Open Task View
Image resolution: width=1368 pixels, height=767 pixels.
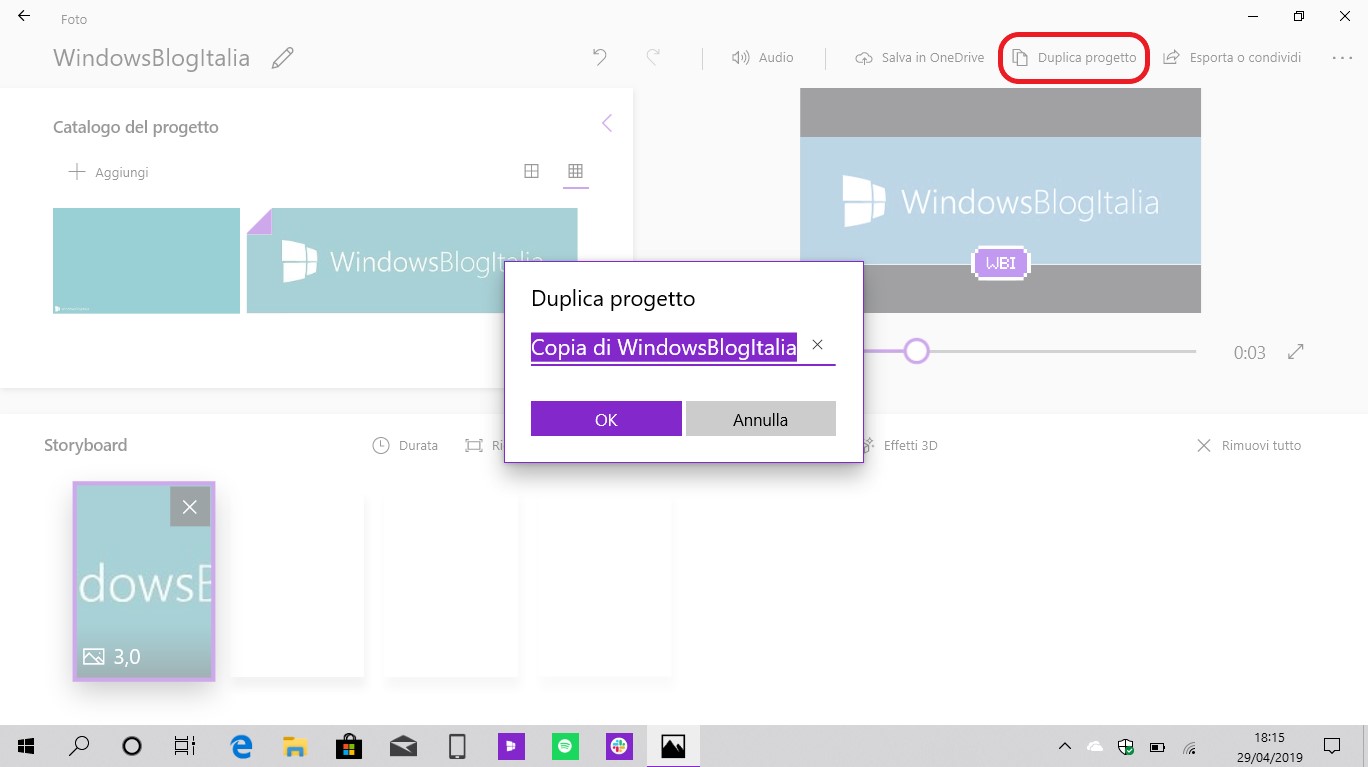point(185,746)
